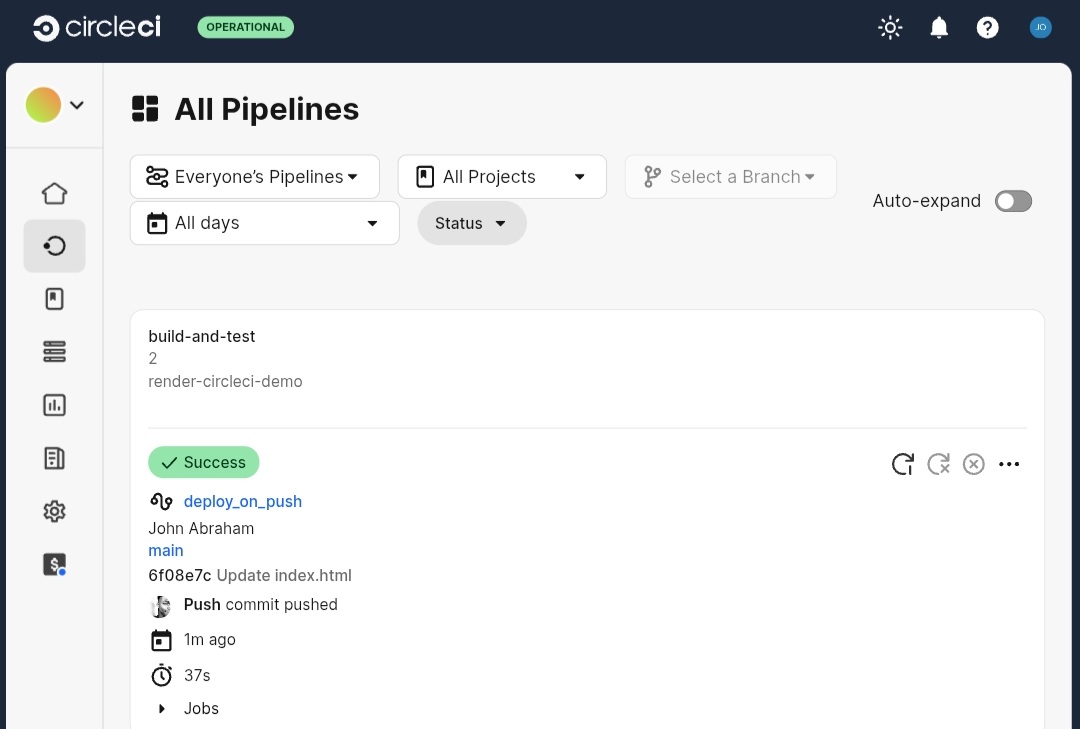Toggle the theme with the sun icon

tap(890, 27)
